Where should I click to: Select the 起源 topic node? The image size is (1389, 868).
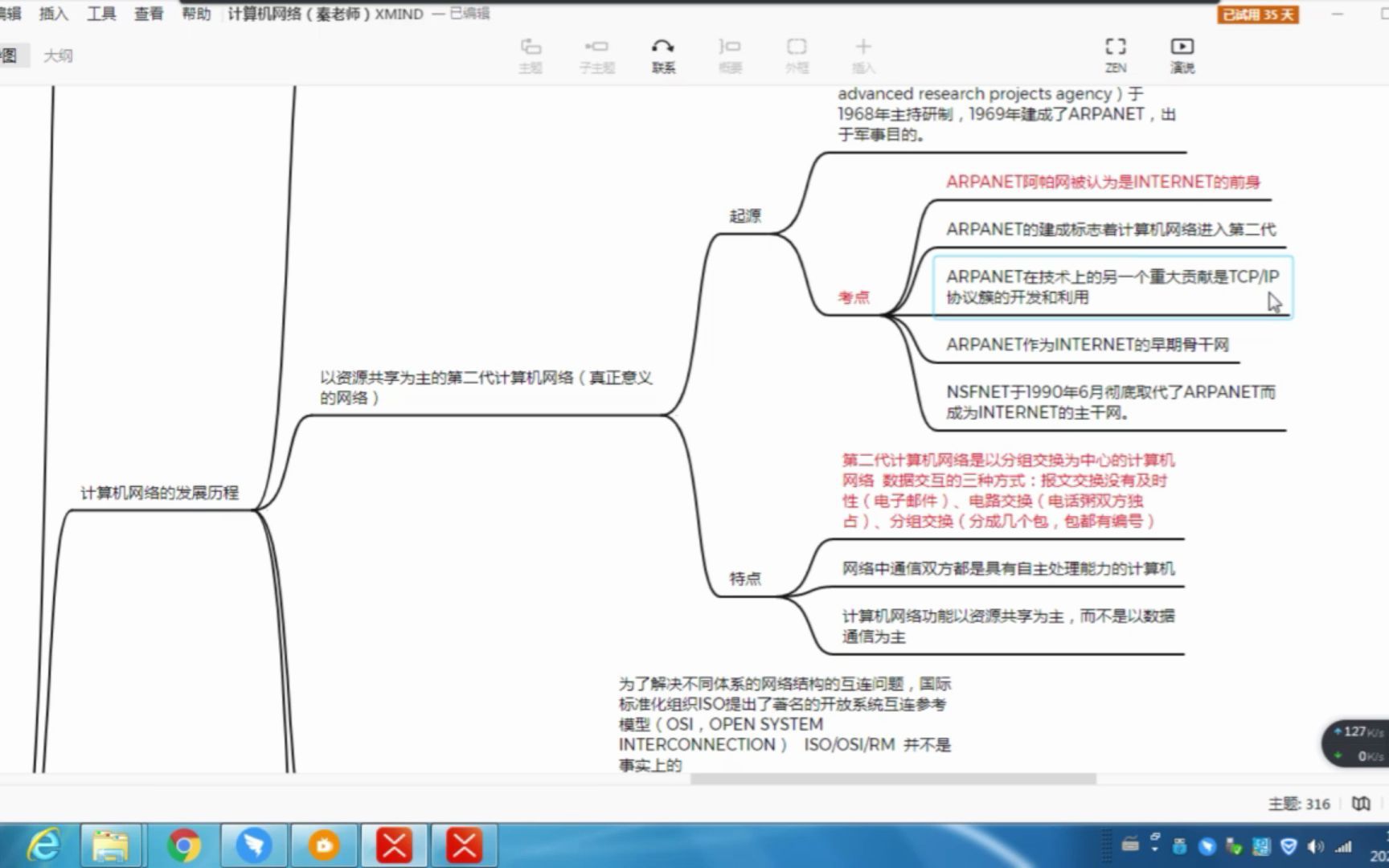coord(745,215)
